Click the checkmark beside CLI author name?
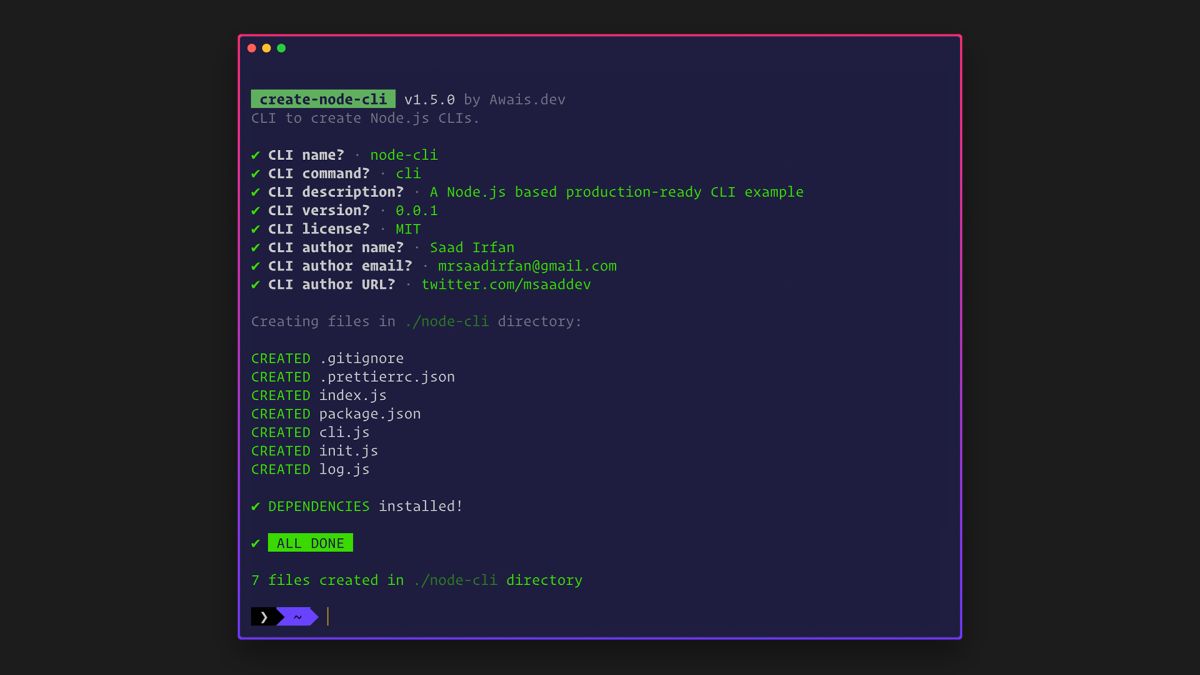This screenshot has width=1200, height=675. (x=256, y=248)
